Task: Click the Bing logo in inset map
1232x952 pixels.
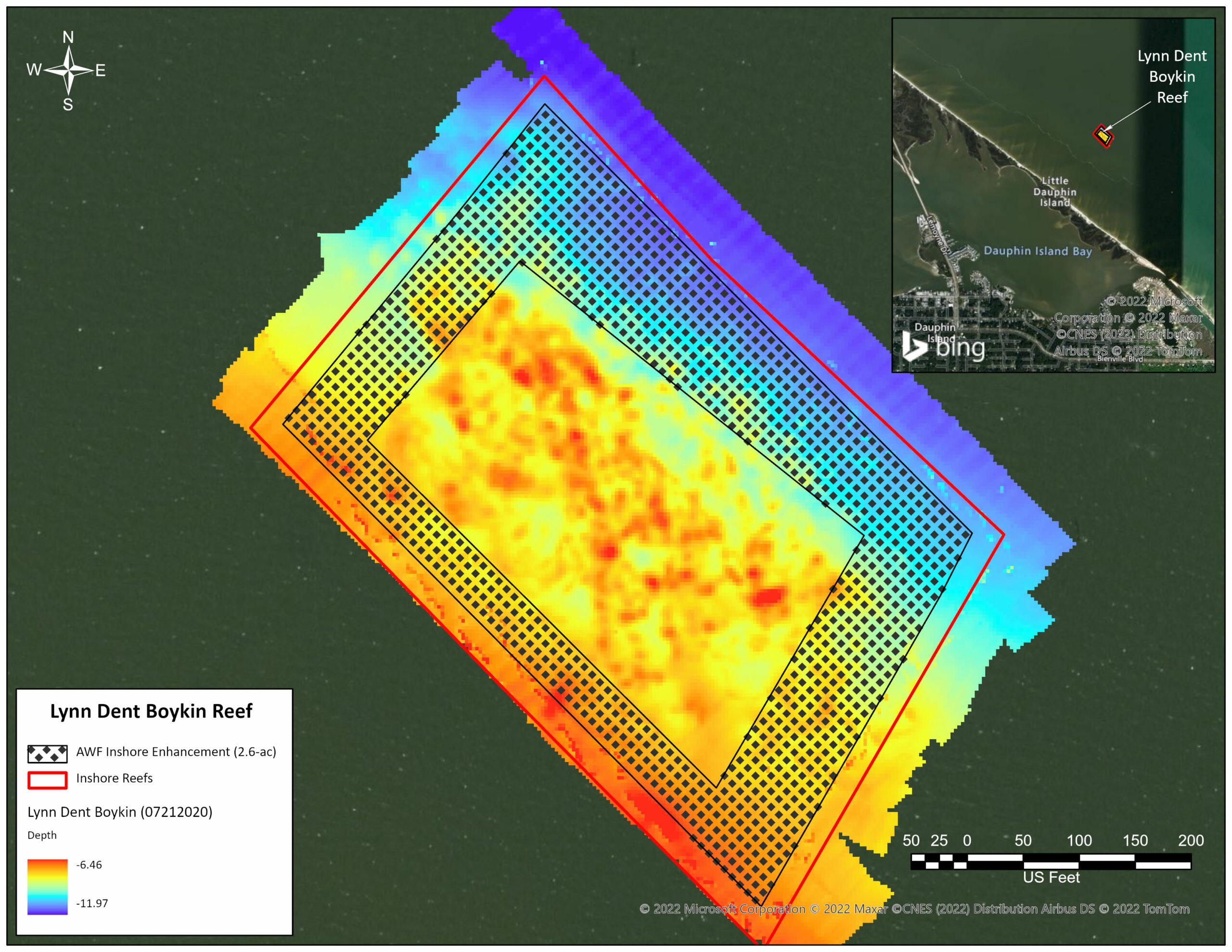Action: [x=944, y=347]
